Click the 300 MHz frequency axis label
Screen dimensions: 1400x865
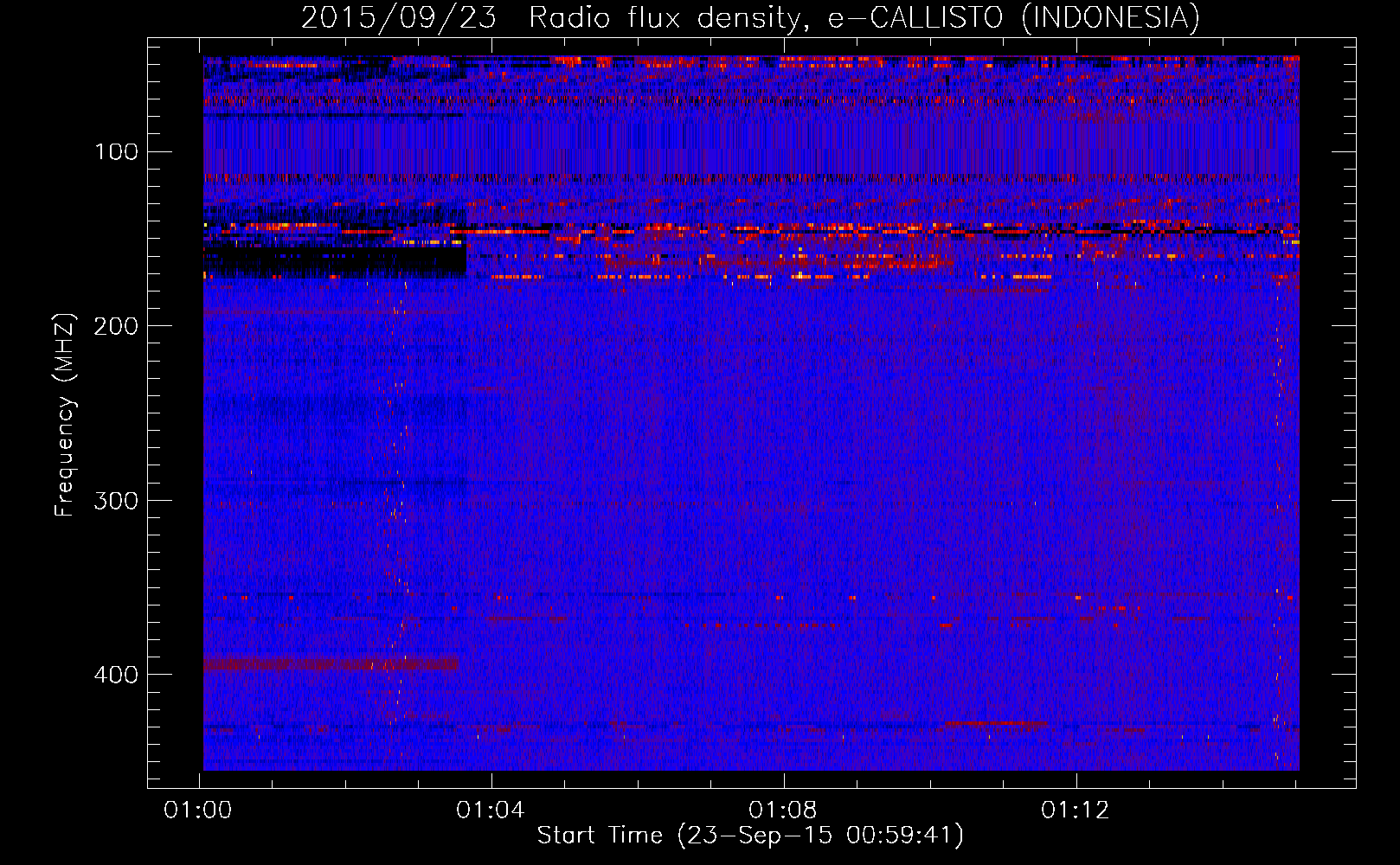click(x=116, y=501)
